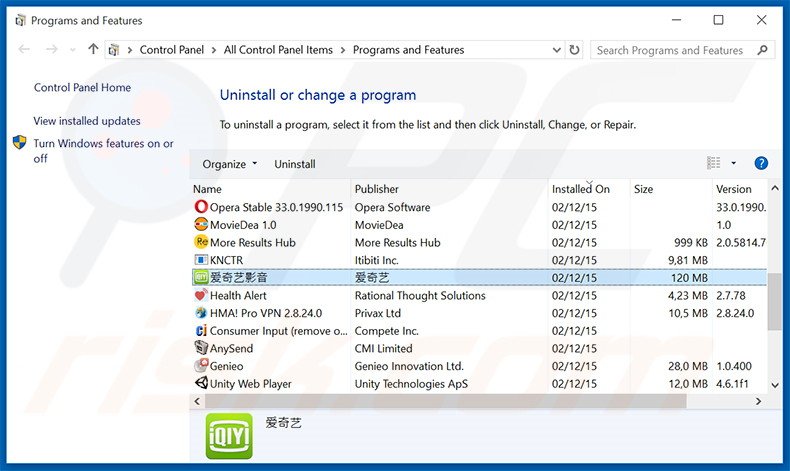Click the KNCTR program icon
790x471 pixels.
tap(201, 260)
